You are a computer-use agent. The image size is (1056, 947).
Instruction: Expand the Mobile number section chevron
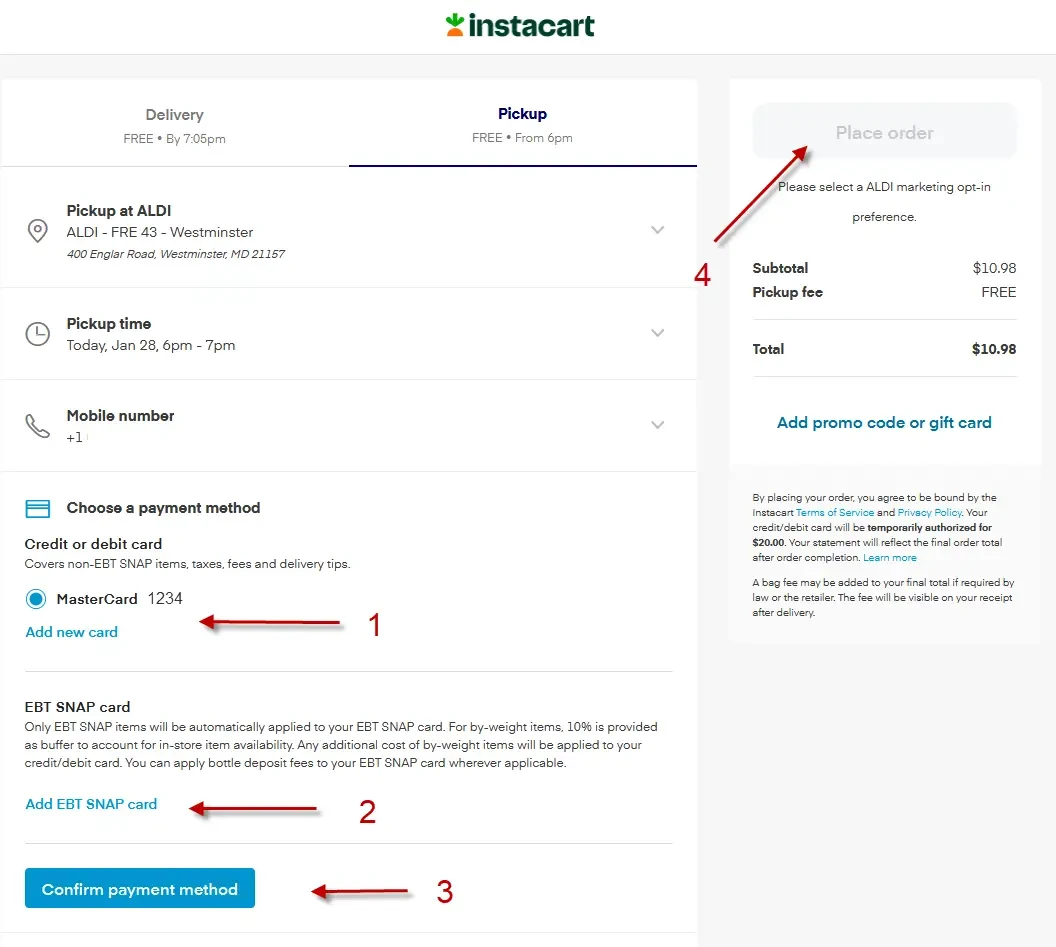pyautogui.click(x=657, y=424)
